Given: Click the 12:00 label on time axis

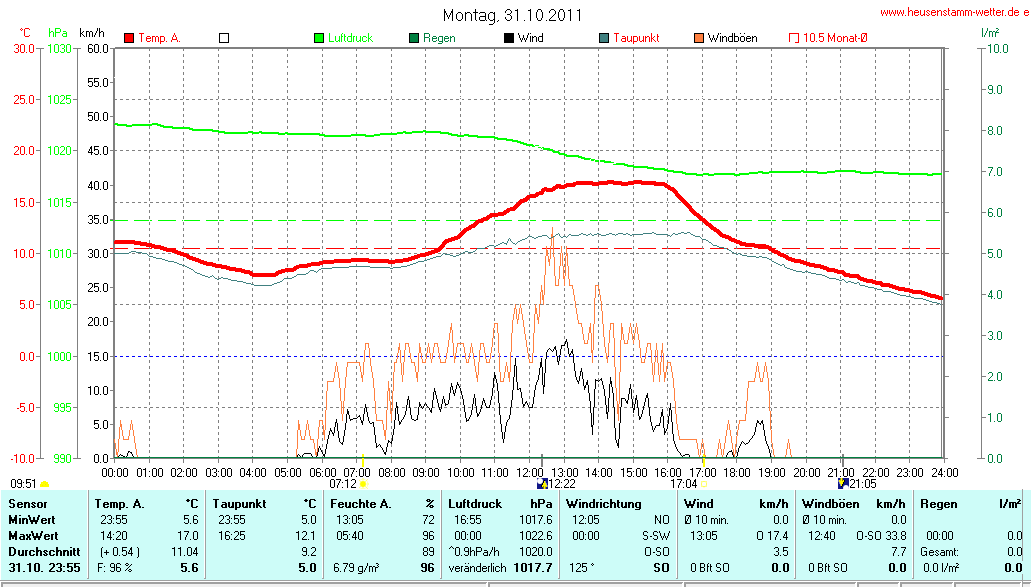Looking at the screenshot, I should 529,471.
